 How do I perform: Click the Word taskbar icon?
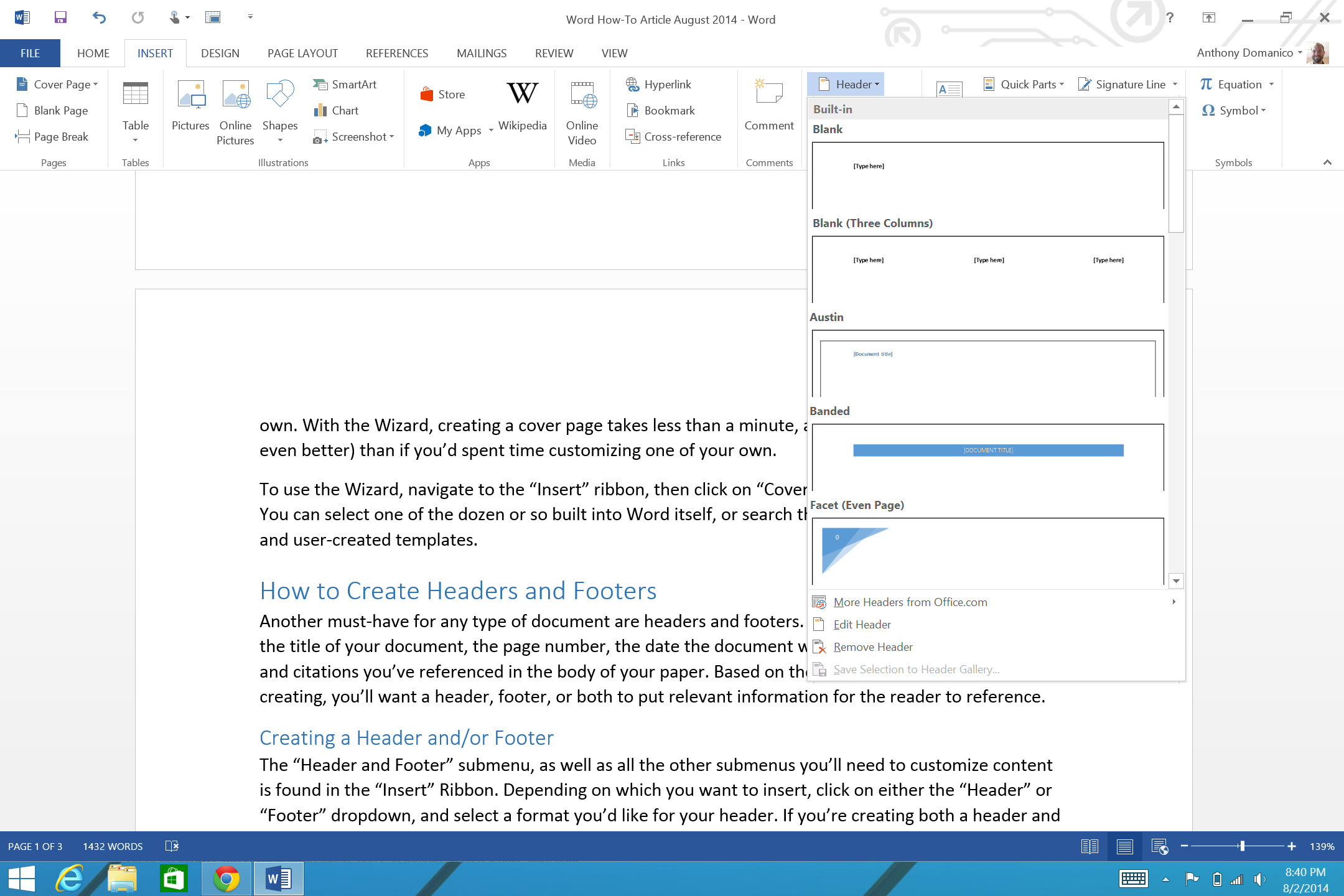pos(281,878)
